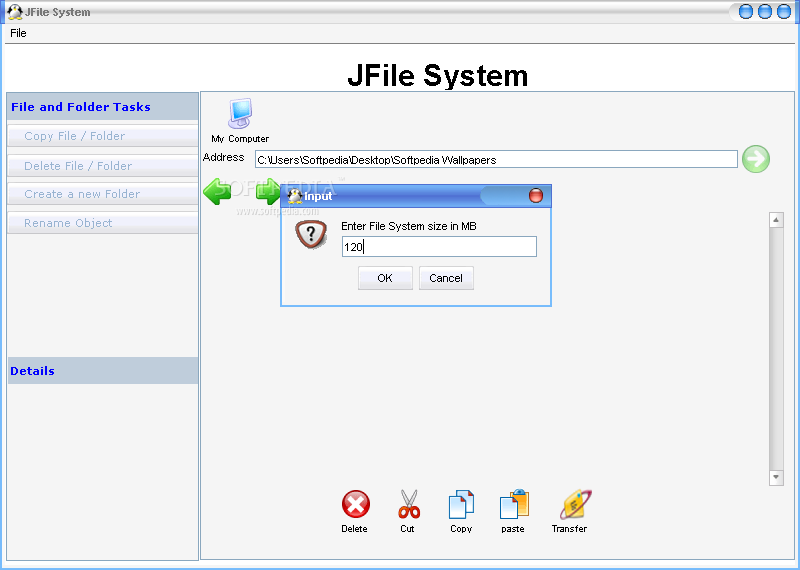Focus the file system size field
This screenshot has height=570, width=800.
(x=439, y=246)
